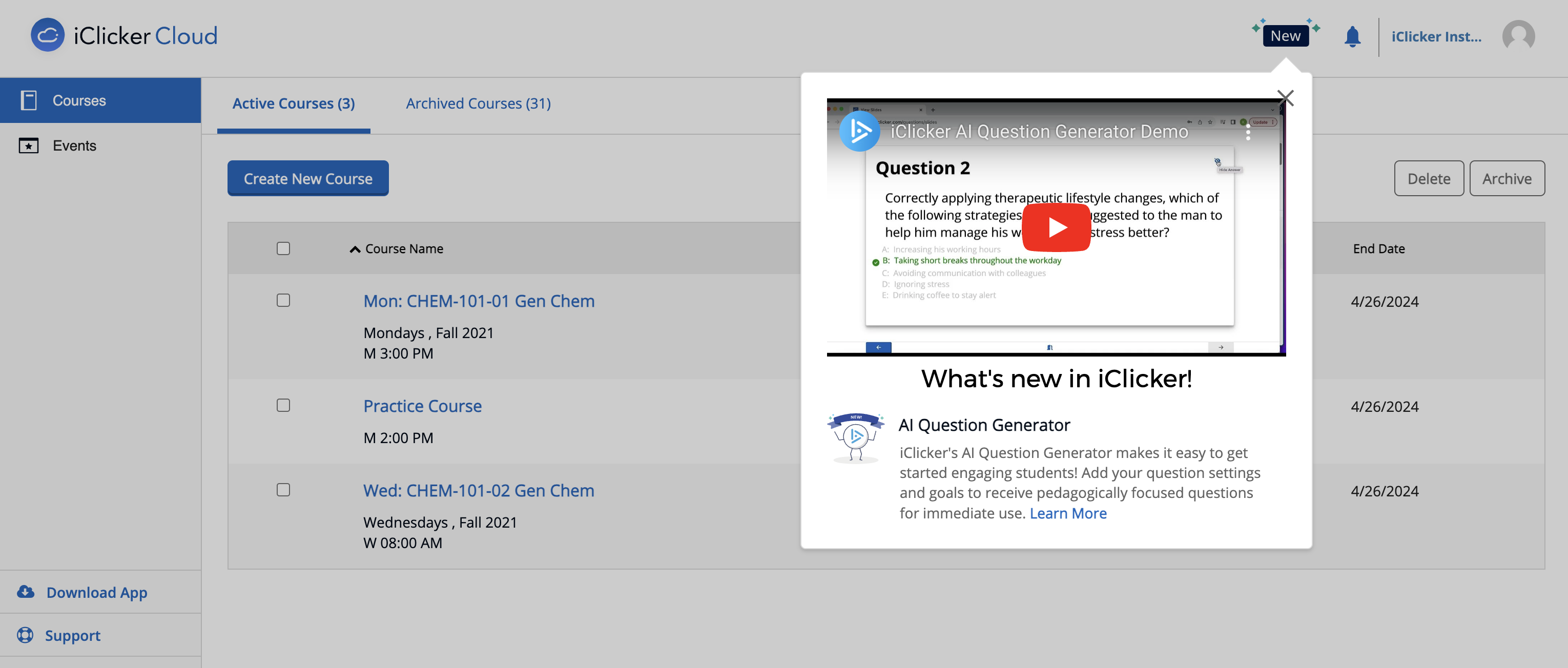Click Create New Course button
This screenshot has width=1568, height=668.
click(x=308, y=178)
